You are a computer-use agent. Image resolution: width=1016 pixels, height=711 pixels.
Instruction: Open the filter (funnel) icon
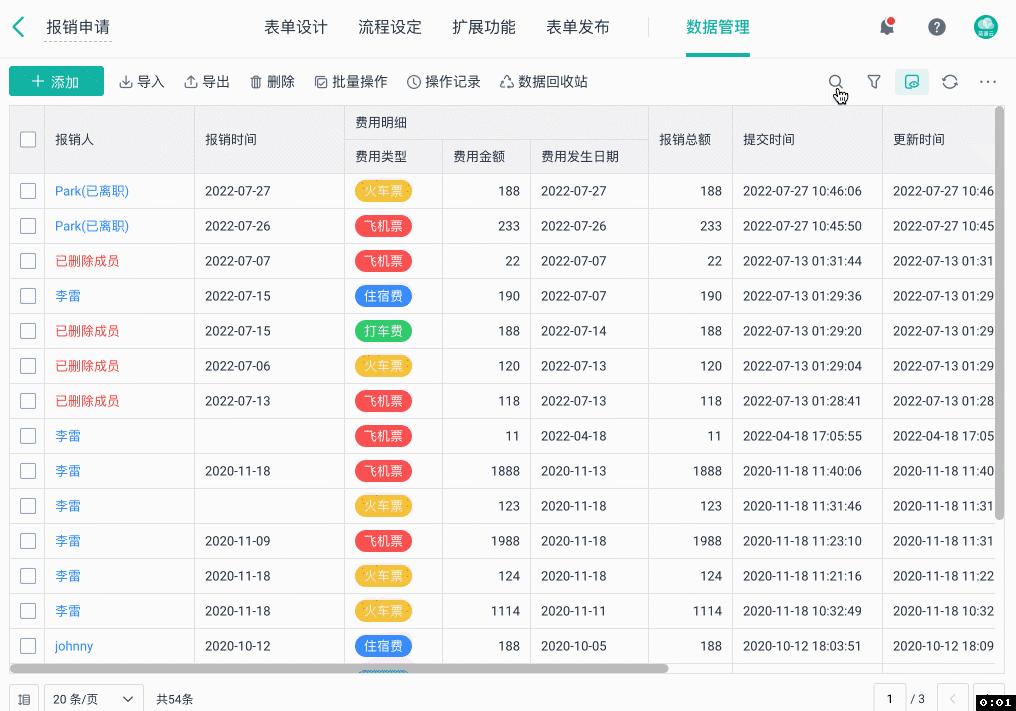click(874, 82)
